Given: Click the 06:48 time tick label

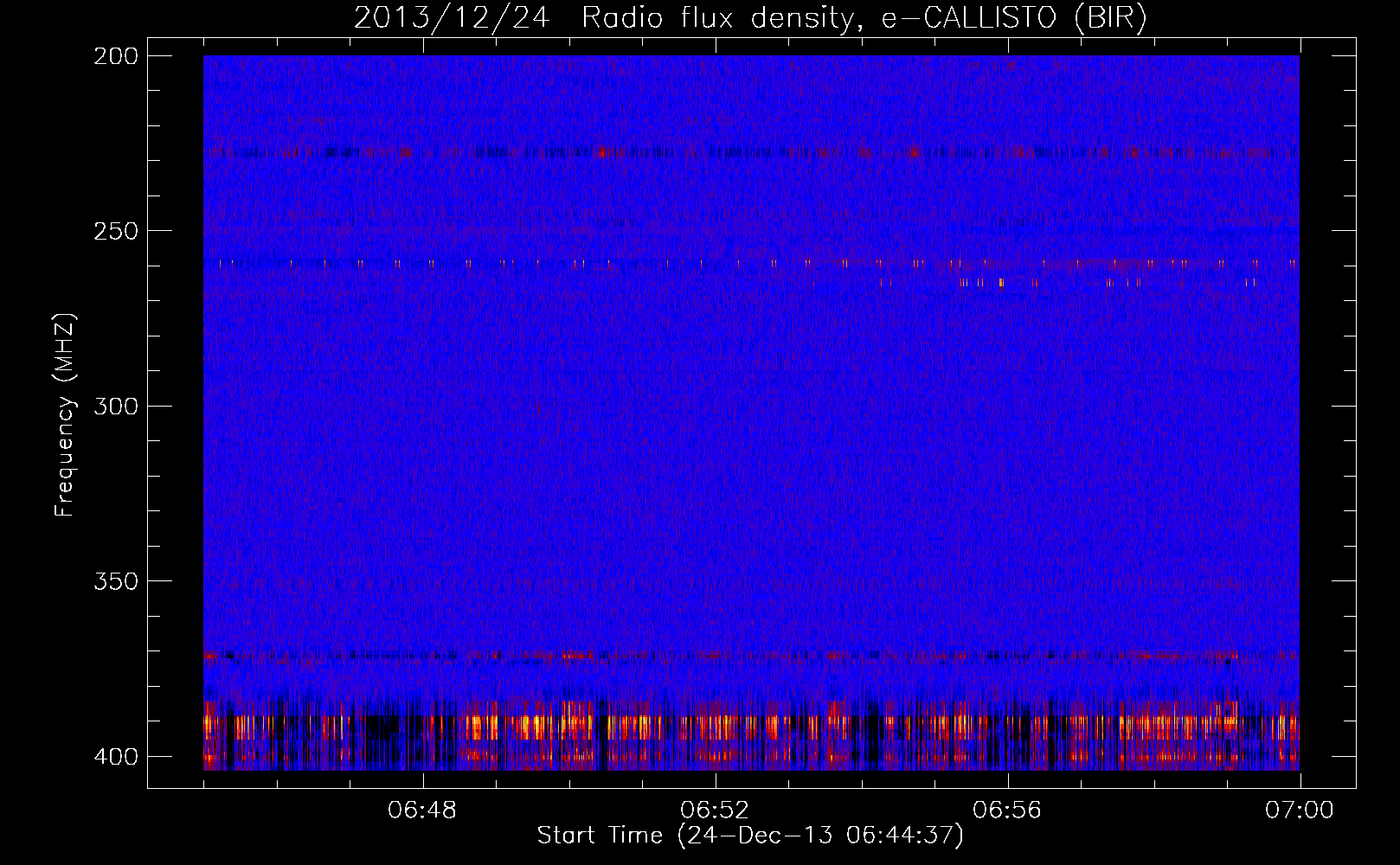Looking at the screenshot, I should (x=422, y=811).
